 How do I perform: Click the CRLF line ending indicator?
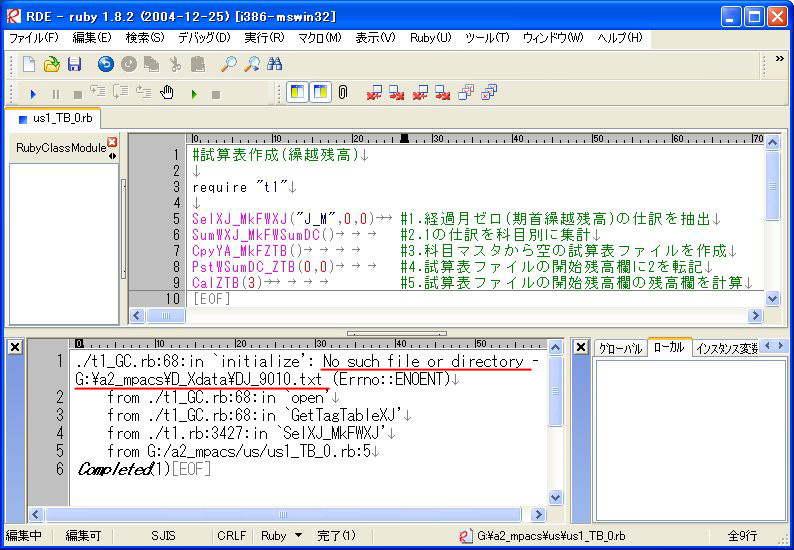tap(231, 535)
